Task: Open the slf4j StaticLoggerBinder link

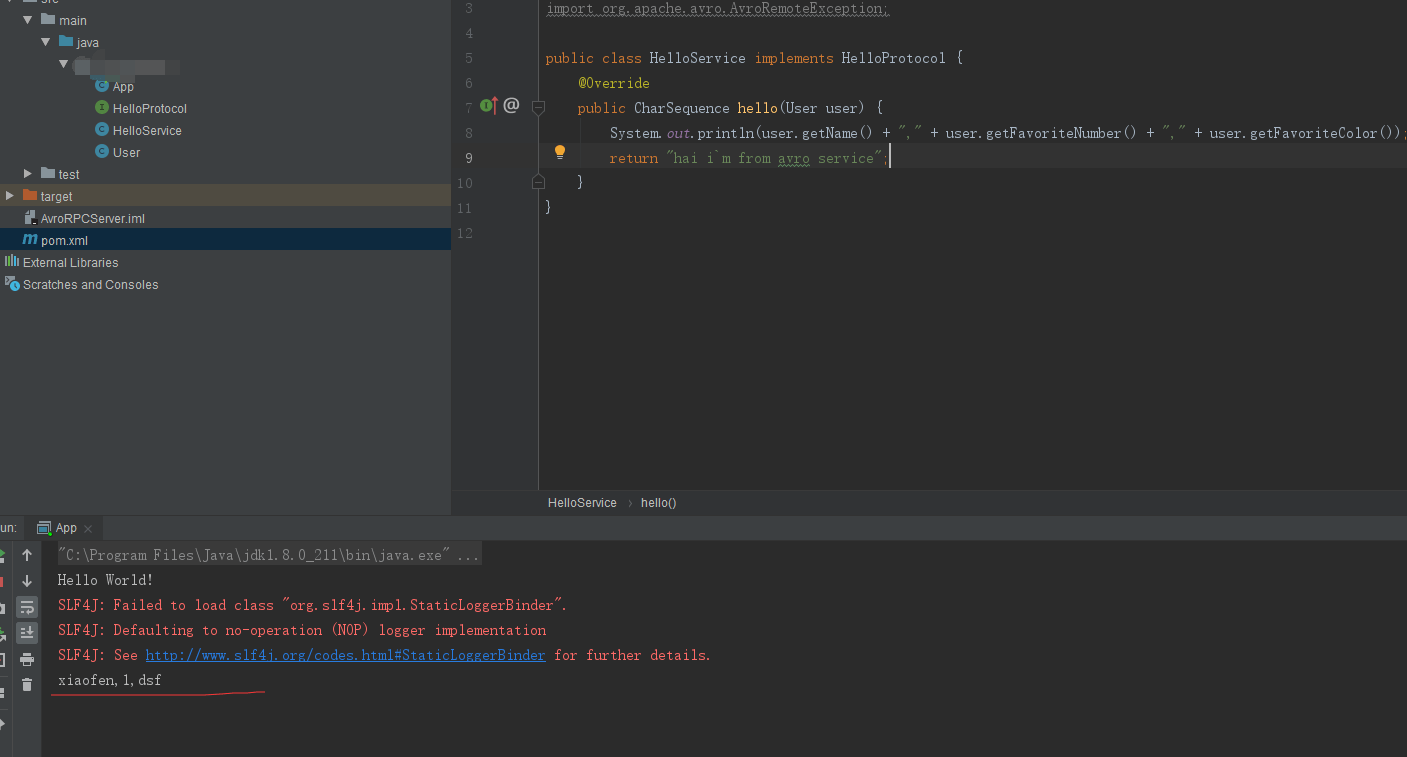Action: tap(345, 656)
